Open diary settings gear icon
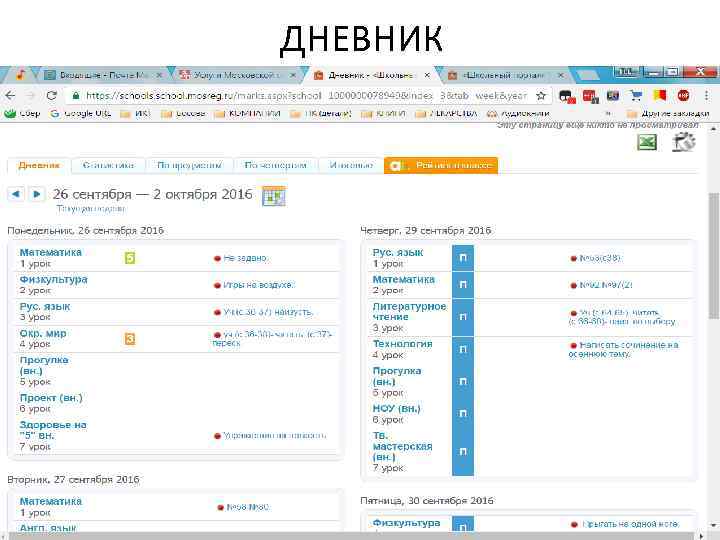The height and width of the screenshot is (540, 720). (x=684, y=142)
